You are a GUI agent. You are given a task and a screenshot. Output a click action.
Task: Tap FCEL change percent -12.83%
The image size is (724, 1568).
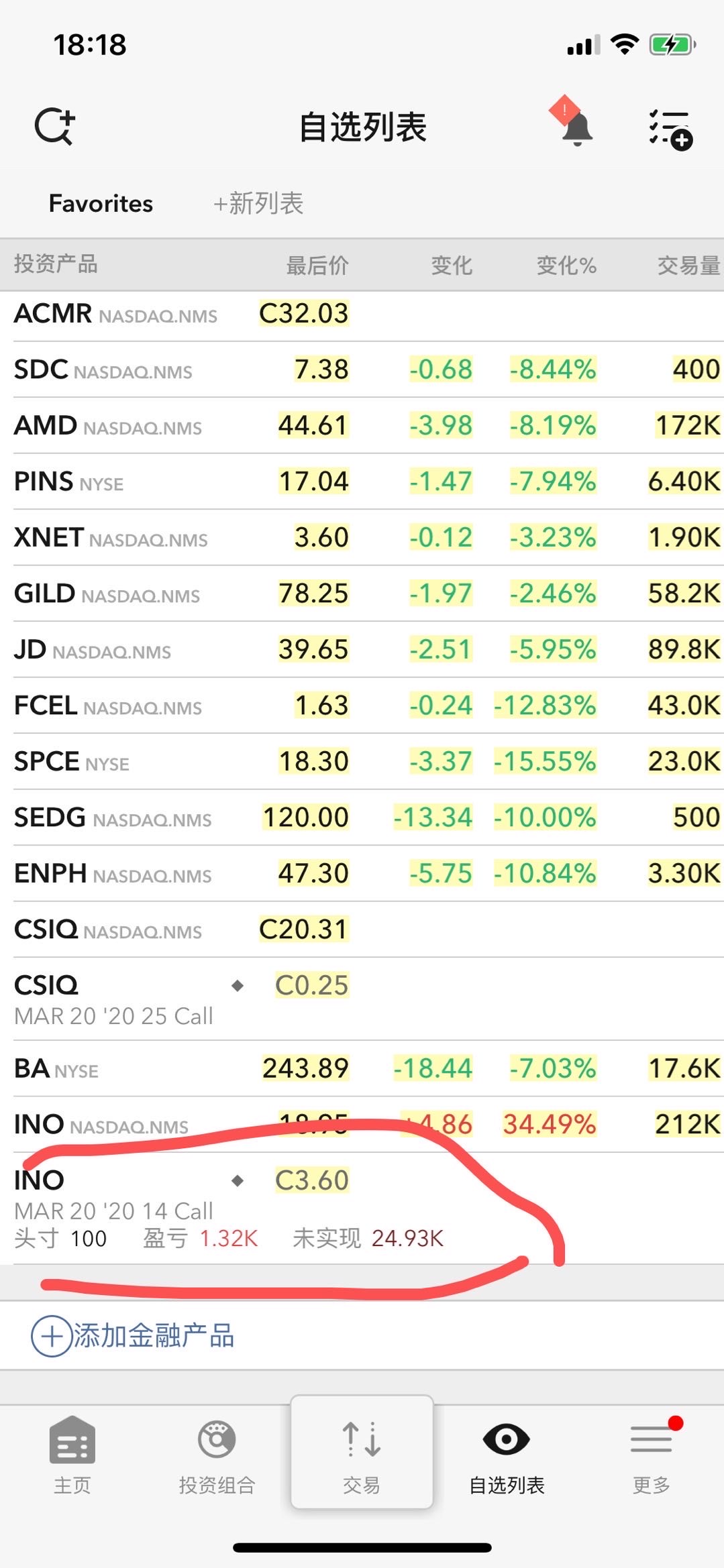pos(545,705)
